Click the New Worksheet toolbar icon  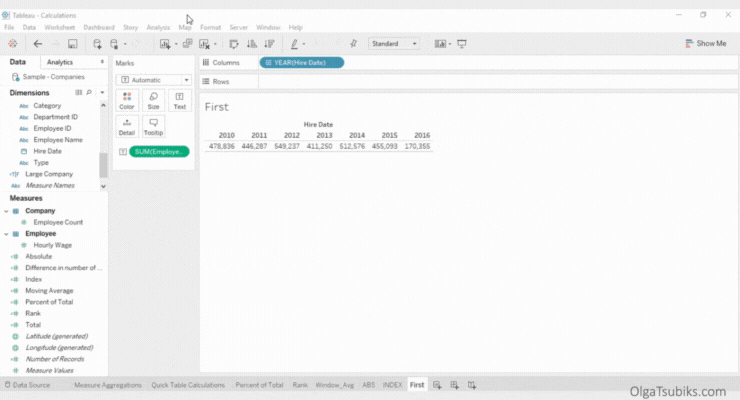pos(165,44)
